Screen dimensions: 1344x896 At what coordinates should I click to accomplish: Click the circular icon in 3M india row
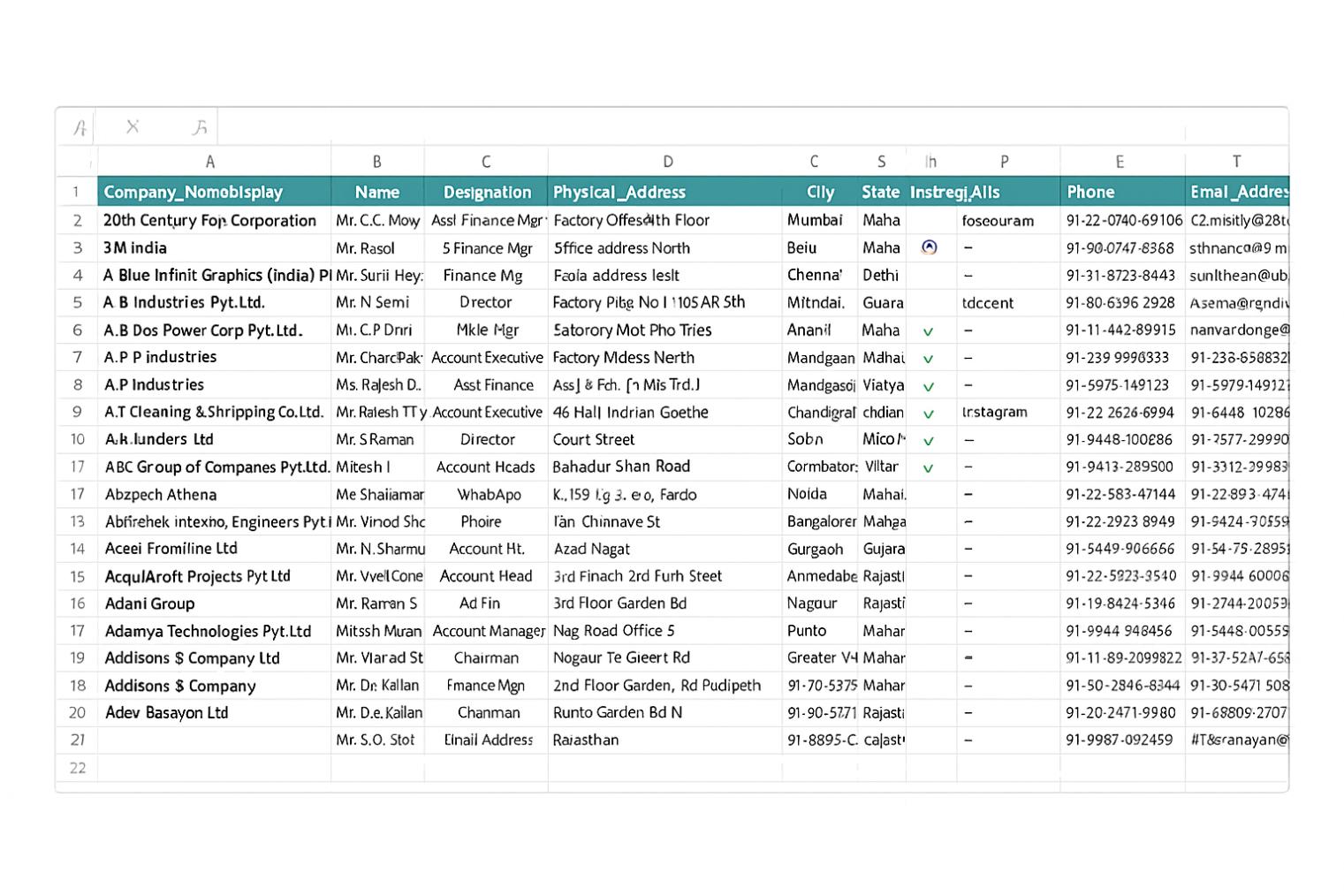[x=929, y=247]
